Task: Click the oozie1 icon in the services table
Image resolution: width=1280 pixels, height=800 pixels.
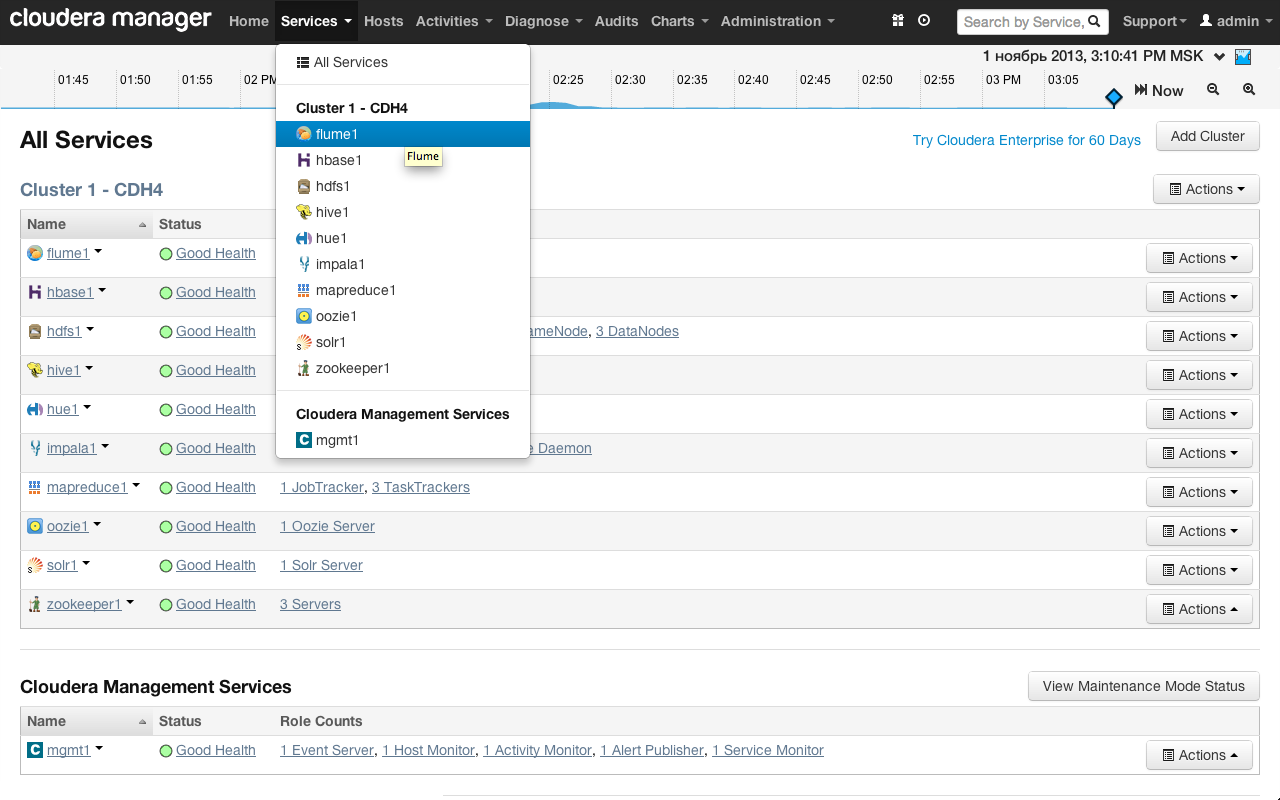Action: 35,526
